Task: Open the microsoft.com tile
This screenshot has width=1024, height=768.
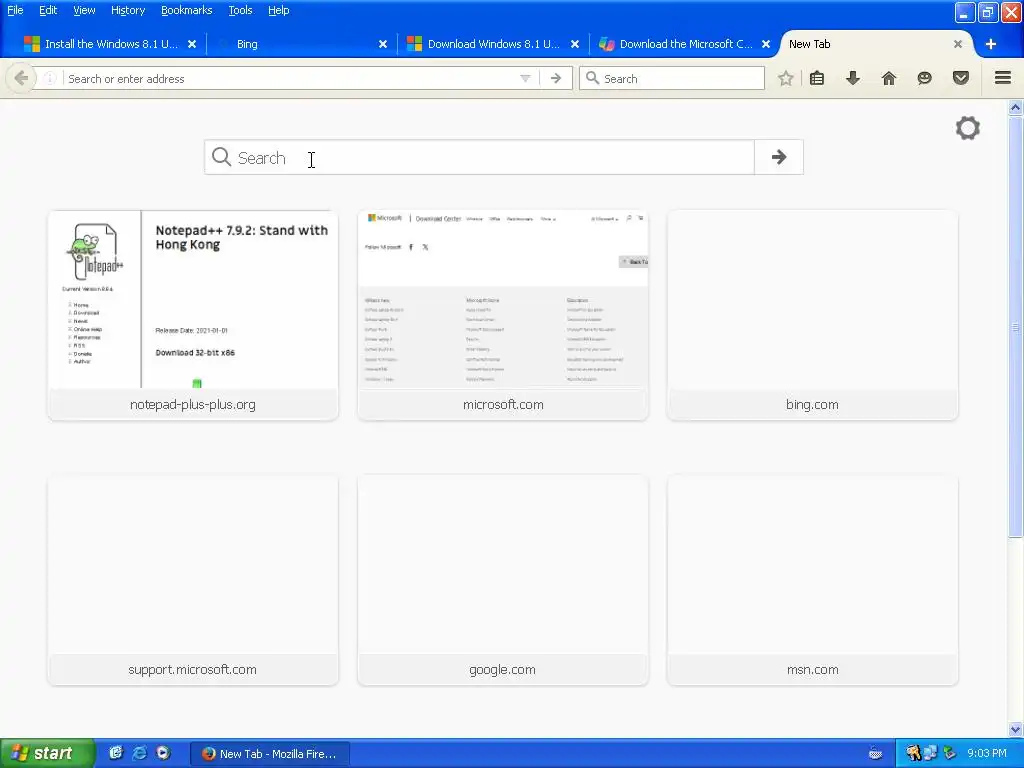Action: (x=503, y=315)
